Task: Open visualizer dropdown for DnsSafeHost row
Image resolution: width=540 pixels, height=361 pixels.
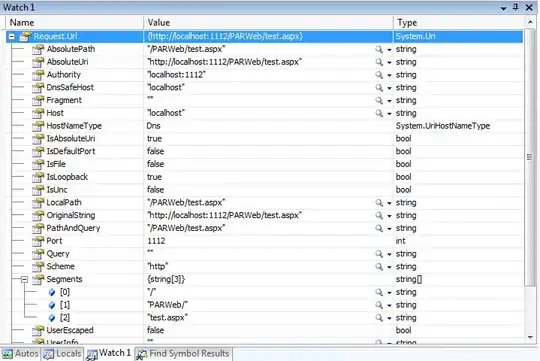Action: tap(389, 88)
